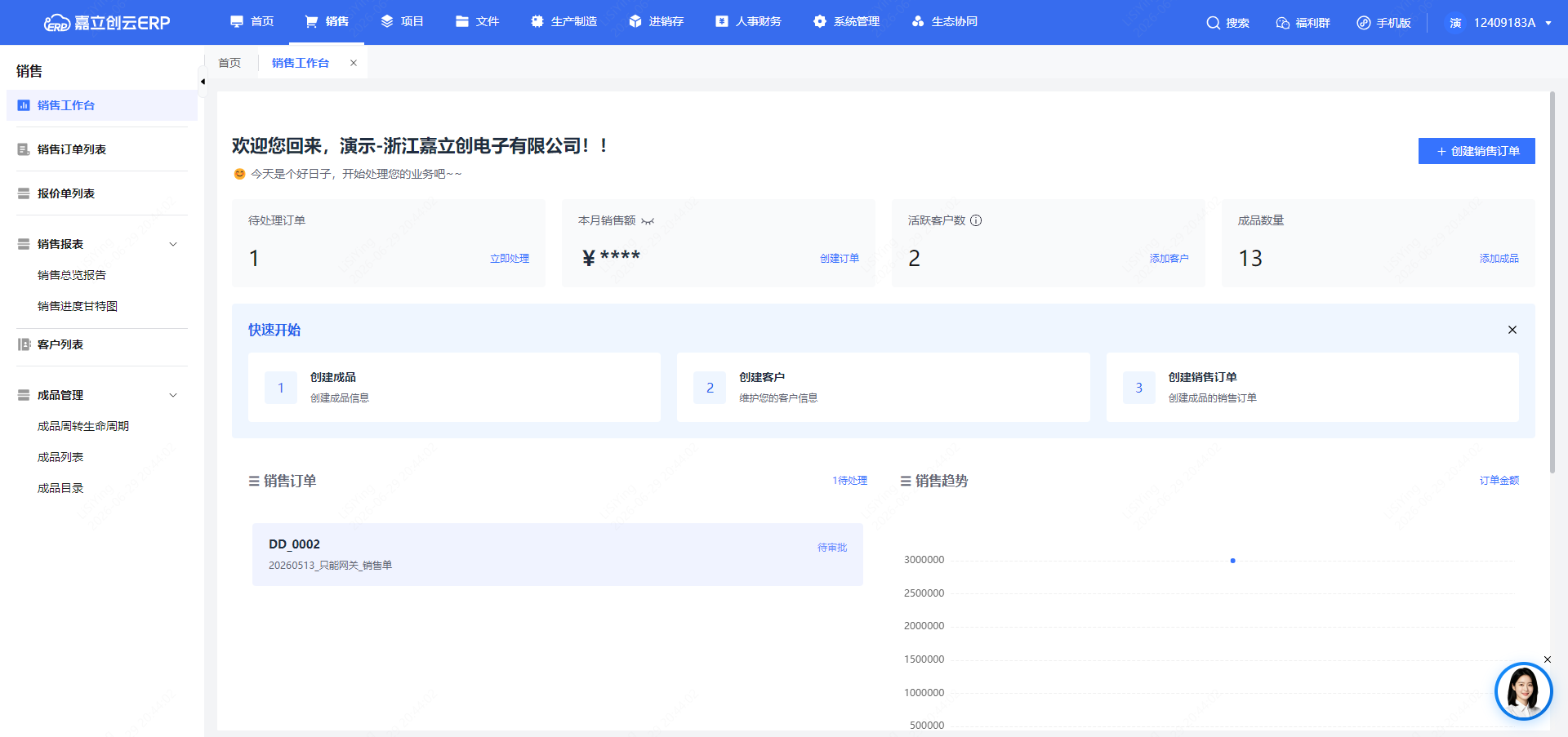
Task: Click the 销售订单 list header icon
Action: [254, 482]
